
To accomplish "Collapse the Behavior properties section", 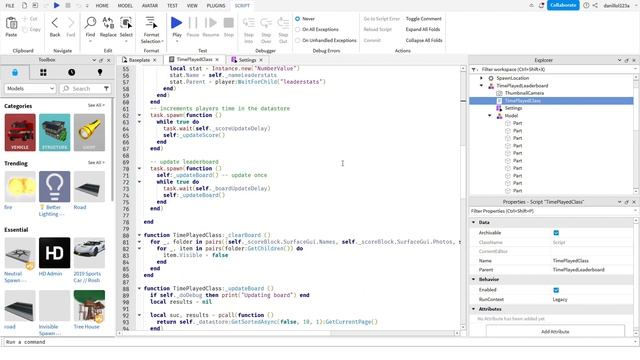I will pyautogui.click(x=474, y=280).
